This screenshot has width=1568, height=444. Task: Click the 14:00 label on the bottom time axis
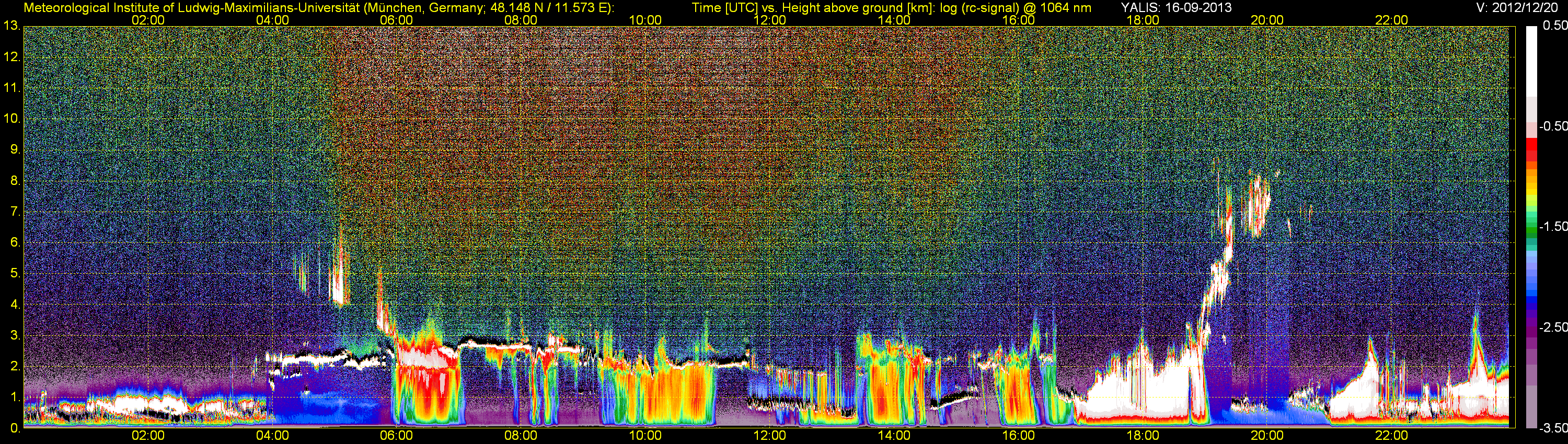point(894,436)
